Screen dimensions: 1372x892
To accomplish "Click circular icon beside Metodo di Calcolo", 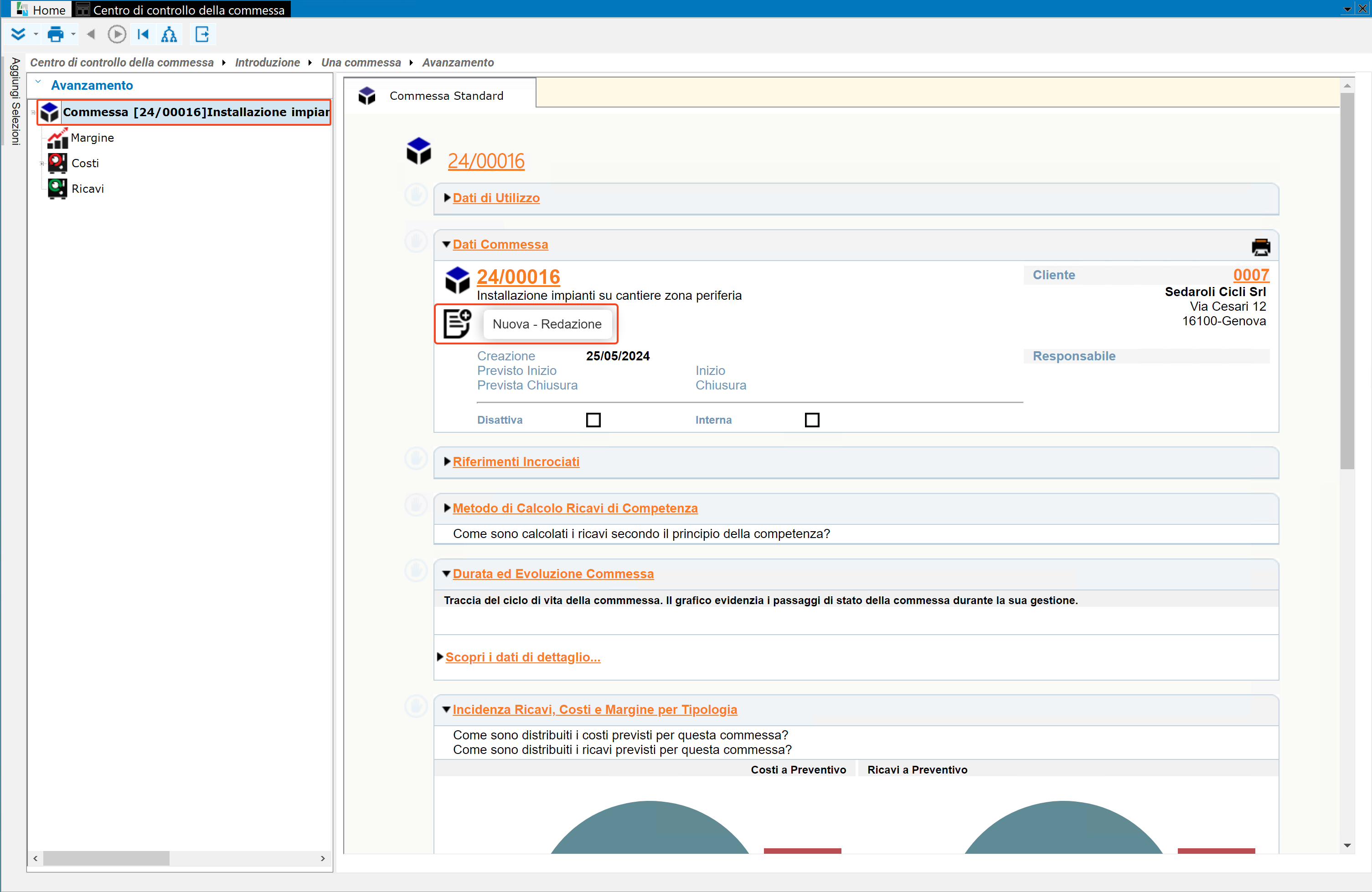I will click(x=416, y=505).
